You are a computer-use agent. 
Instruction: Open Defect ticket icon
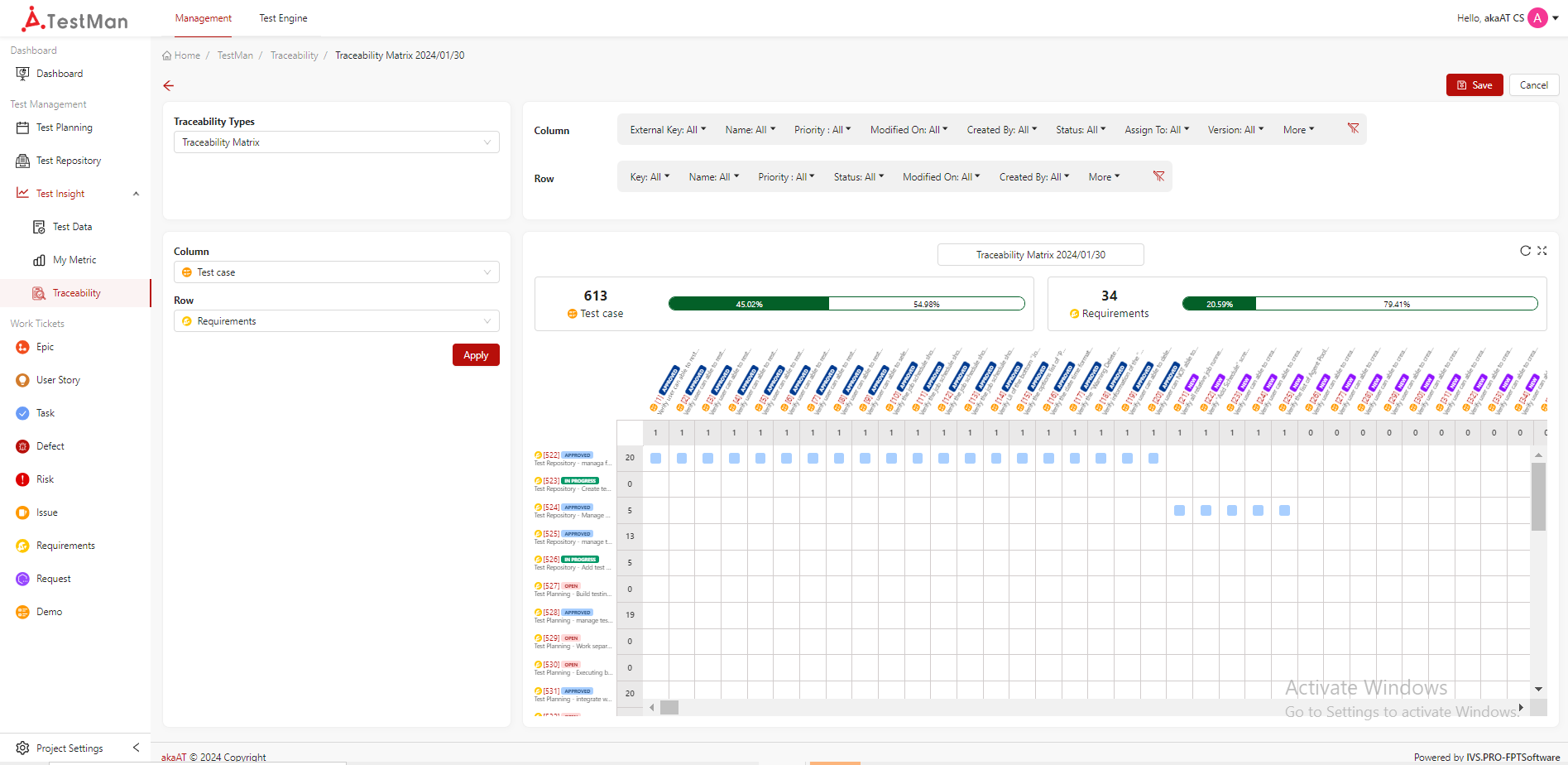click(23, 446)
